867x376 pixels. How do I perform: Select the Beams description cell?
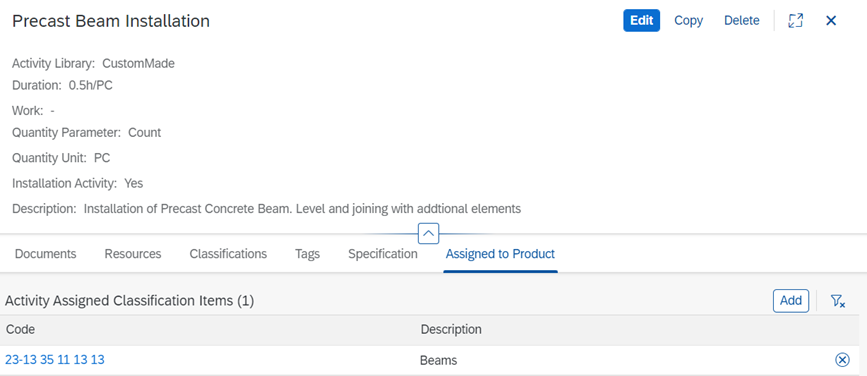click(x=438, y=361)
